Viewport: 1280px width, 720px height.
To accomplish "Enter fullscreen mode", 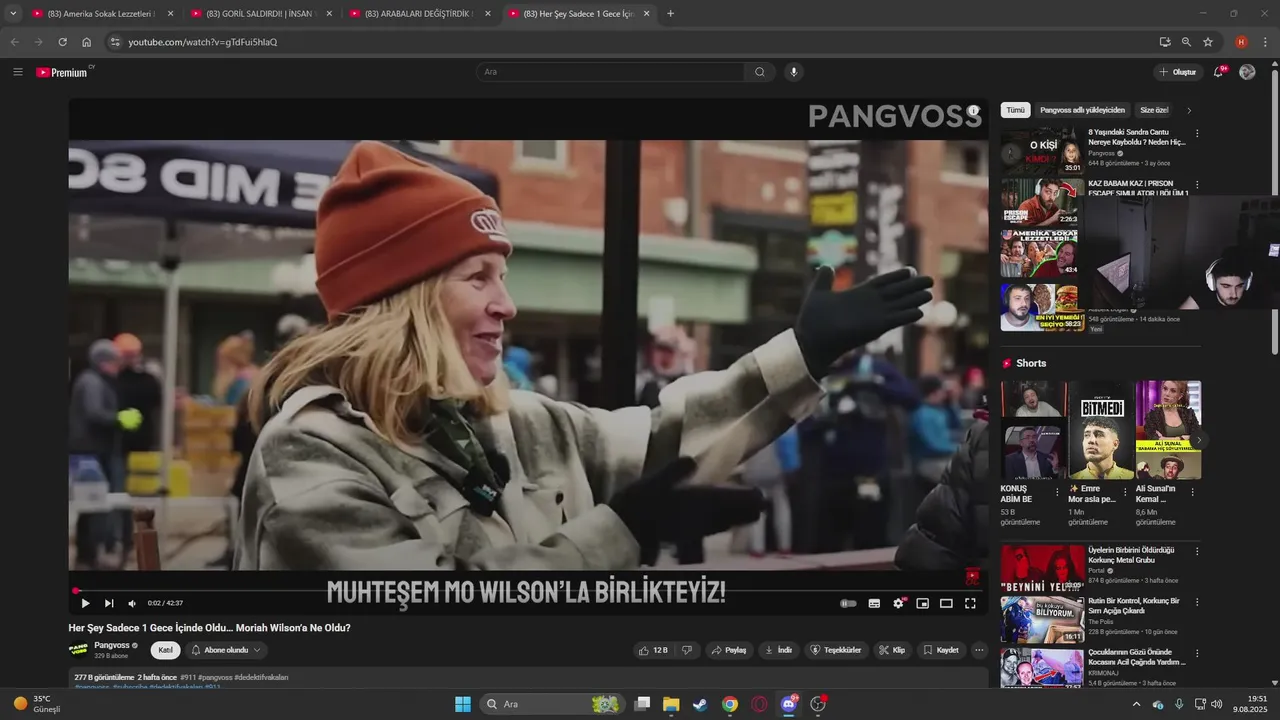I will point(970,603).
